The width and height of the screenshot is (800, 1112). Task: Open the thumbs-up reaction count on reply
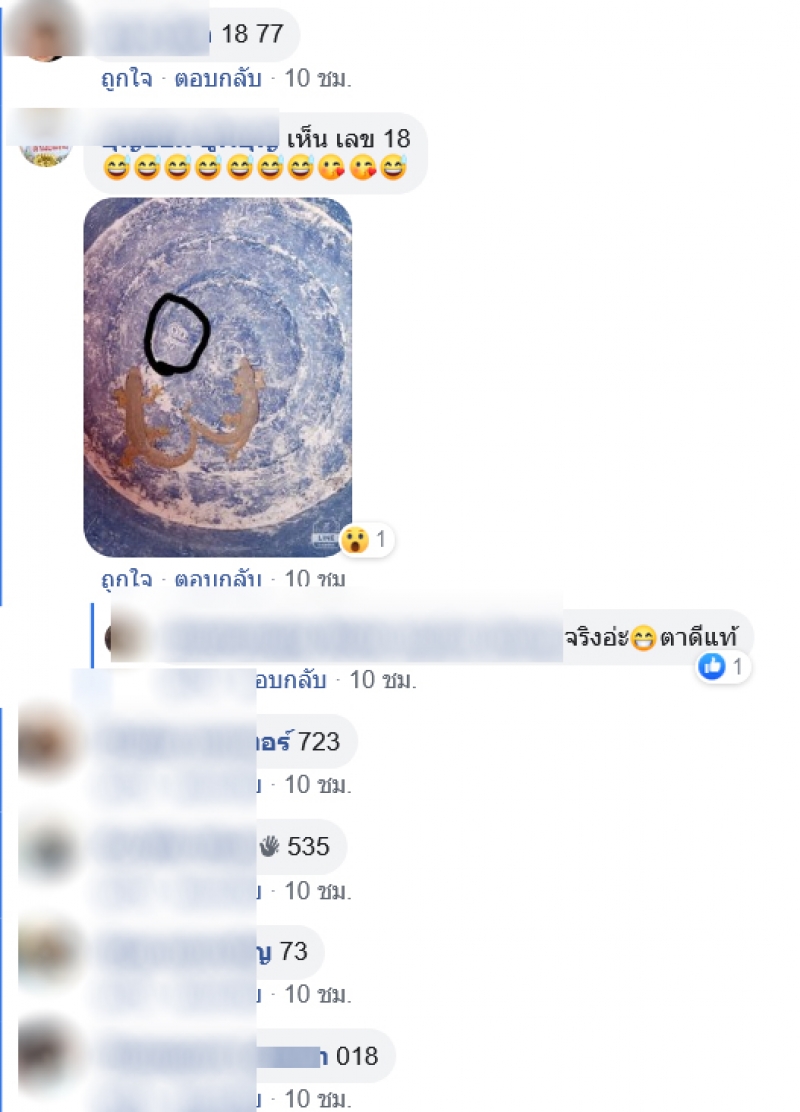(723, 667)
